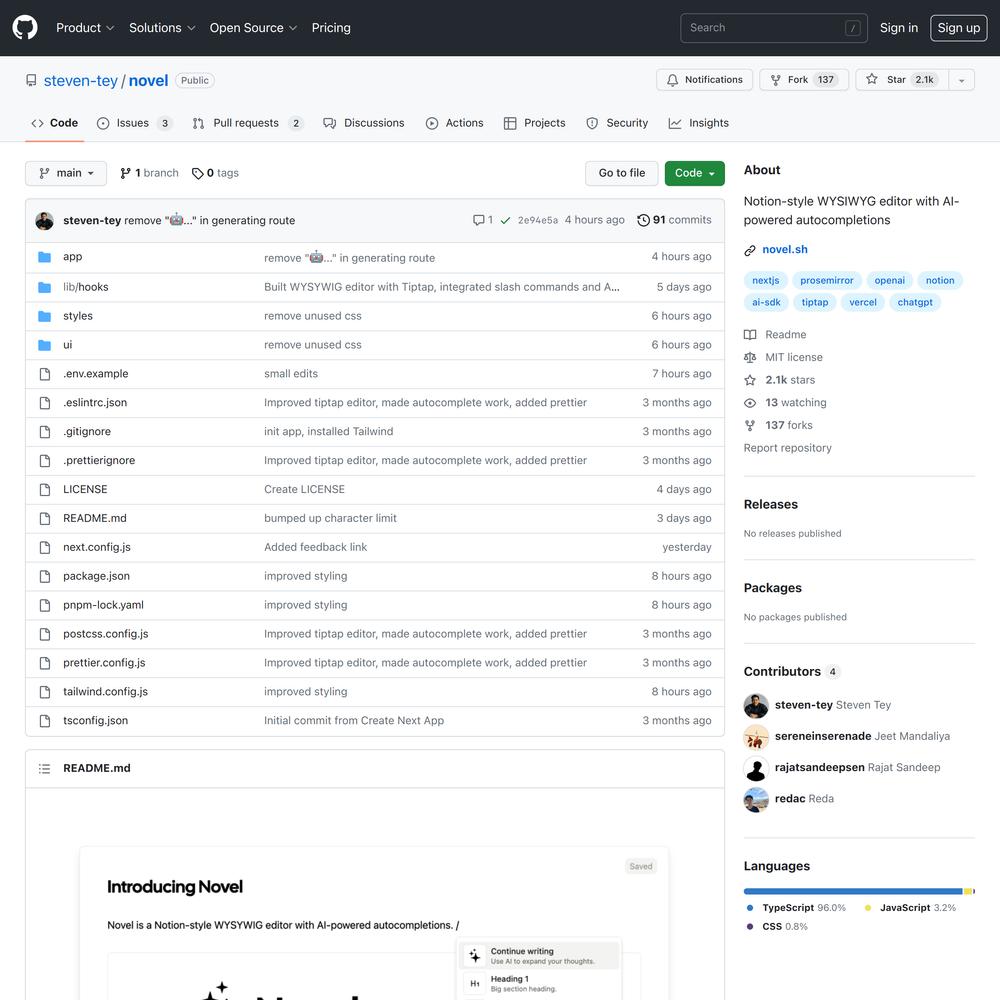Click the tiptap topic tag

point(814,302)
